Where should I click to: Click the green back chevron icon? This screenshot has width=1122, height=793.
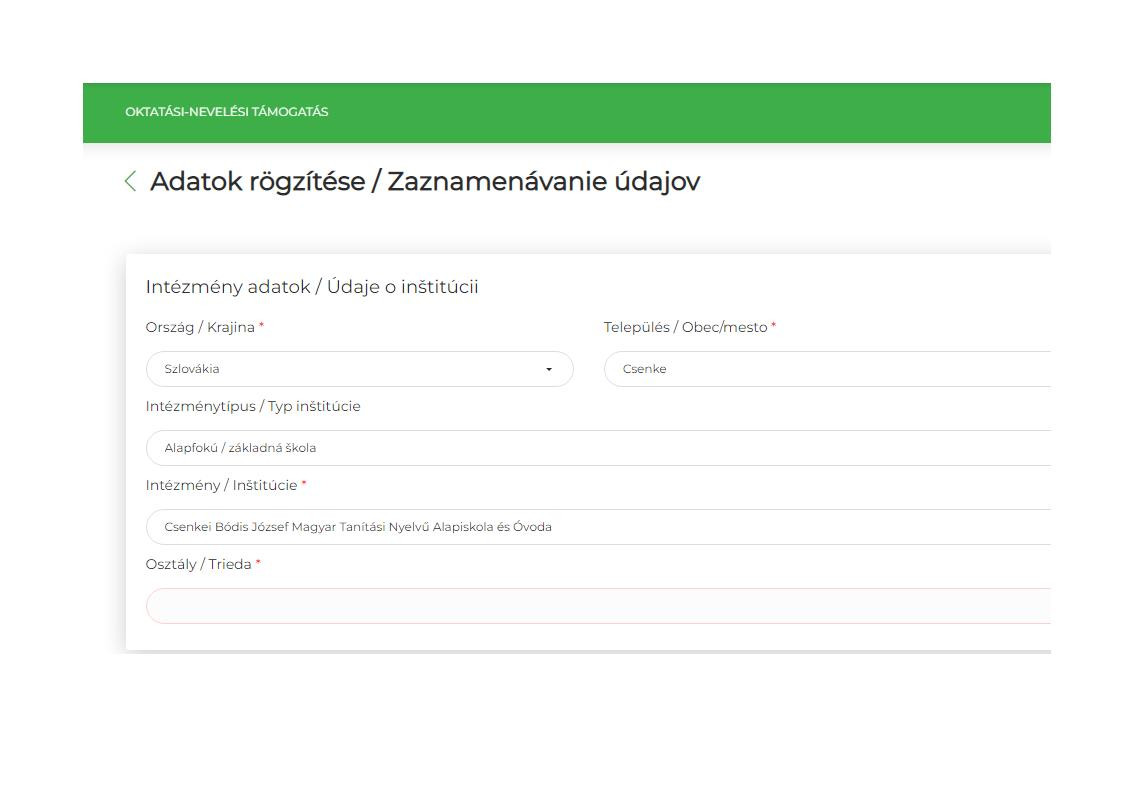tap(130, 181)
